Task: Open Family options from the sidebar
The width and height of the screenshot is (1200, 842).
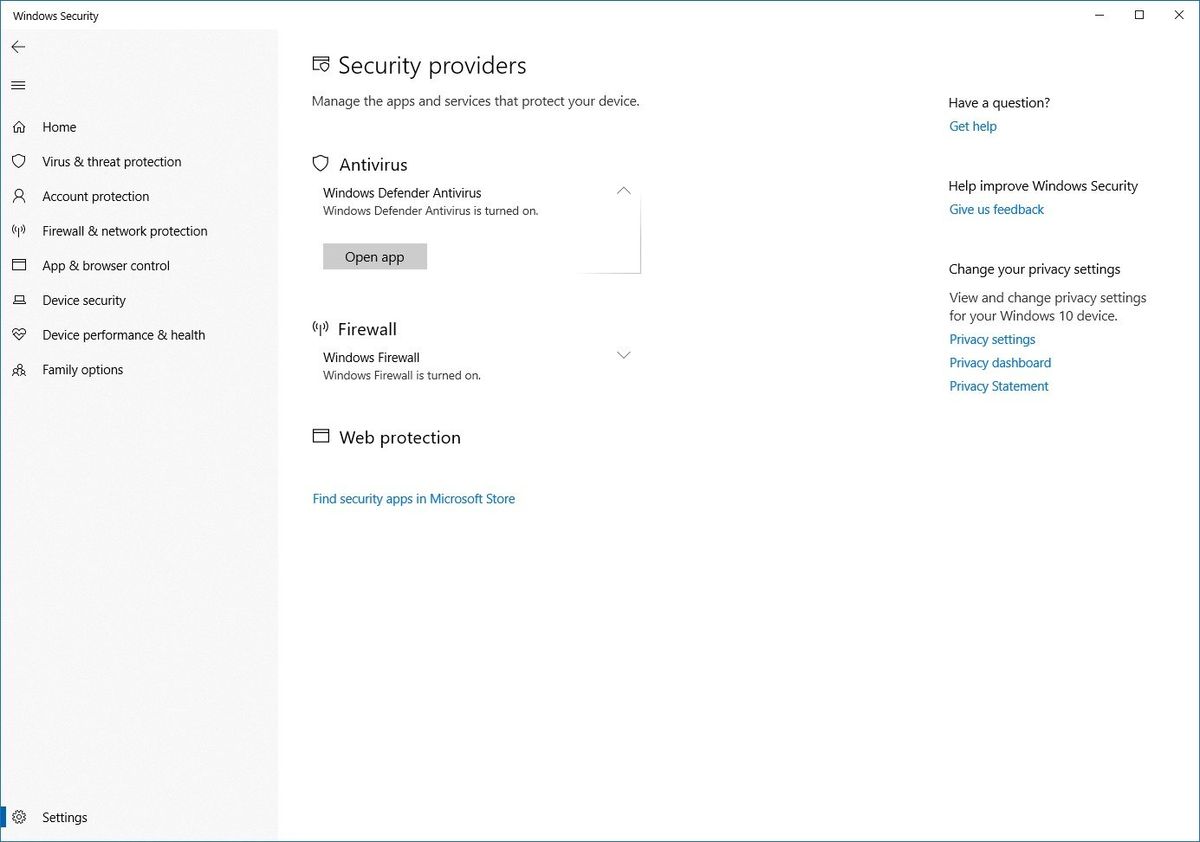Action: pos(82,369)
